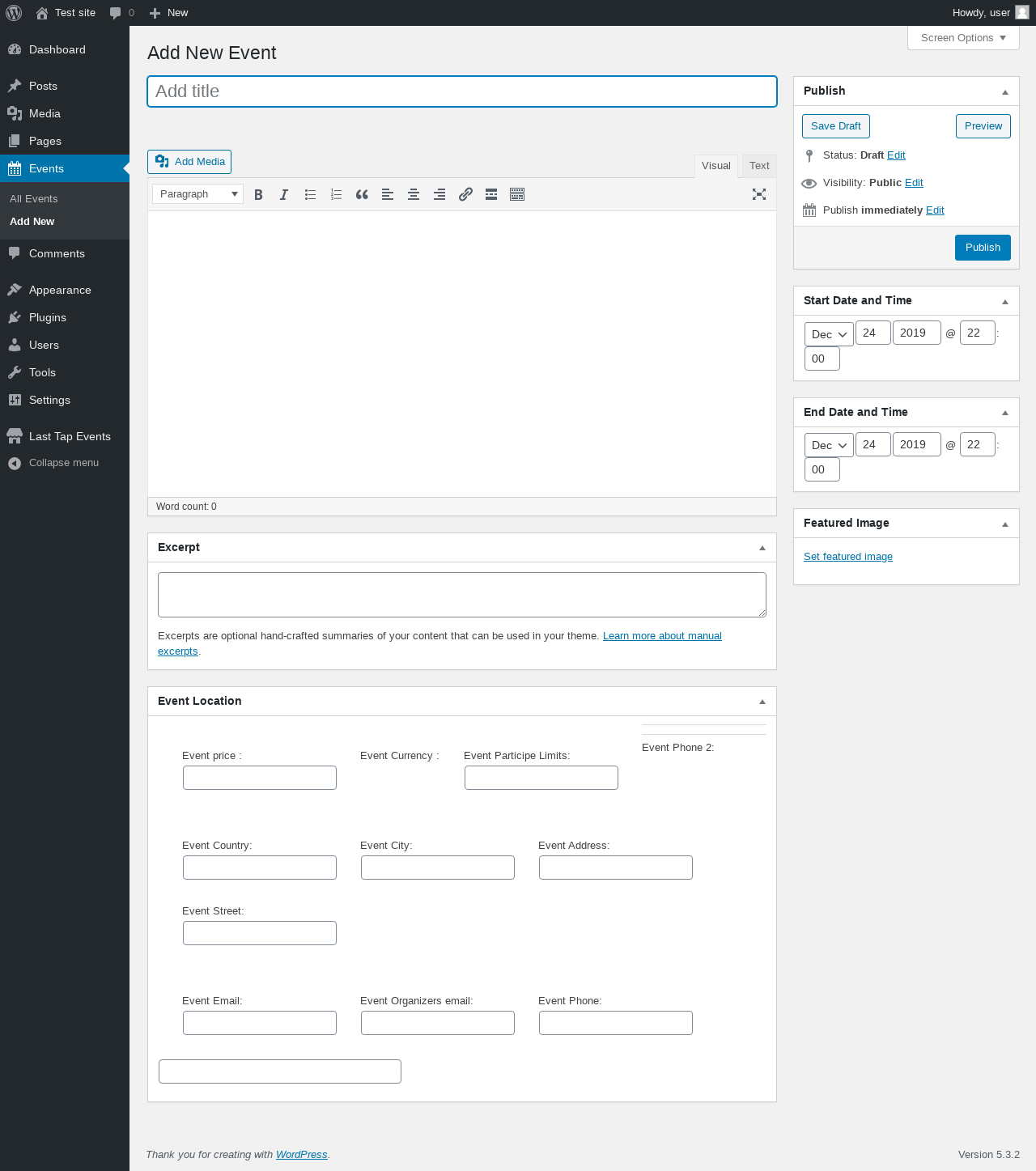
Task: Open Test site home icon link
Action: (x=42, y=13)
